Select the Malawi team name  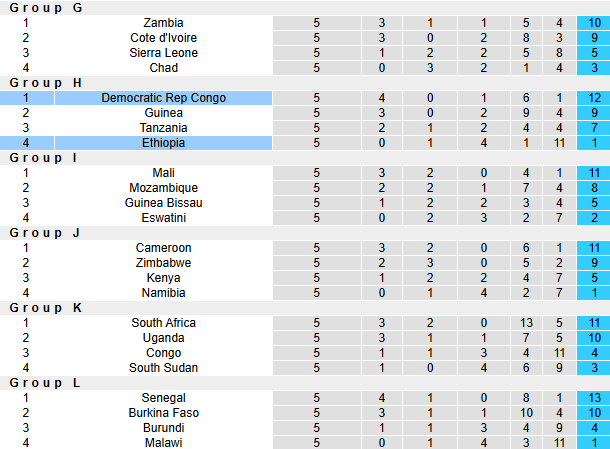point(163,443)
